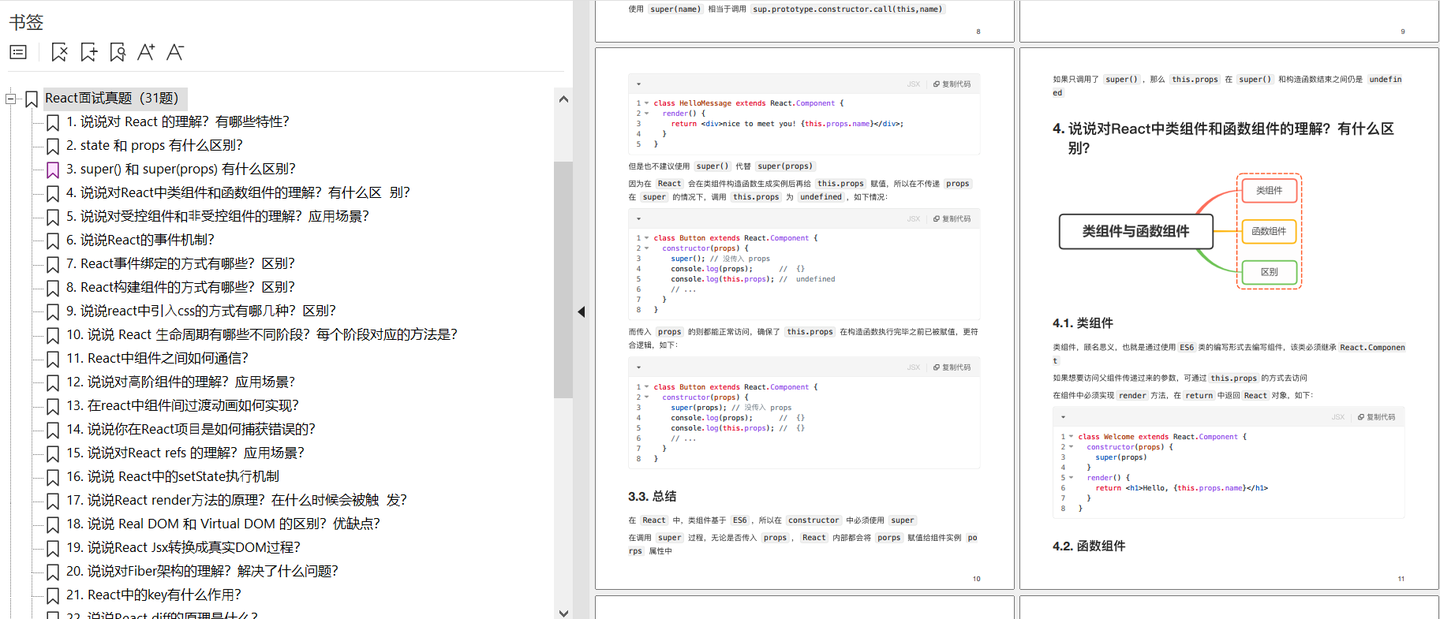Click the delete bookmark icon
The image size is (1440, 619).
[x=60, y=52]
